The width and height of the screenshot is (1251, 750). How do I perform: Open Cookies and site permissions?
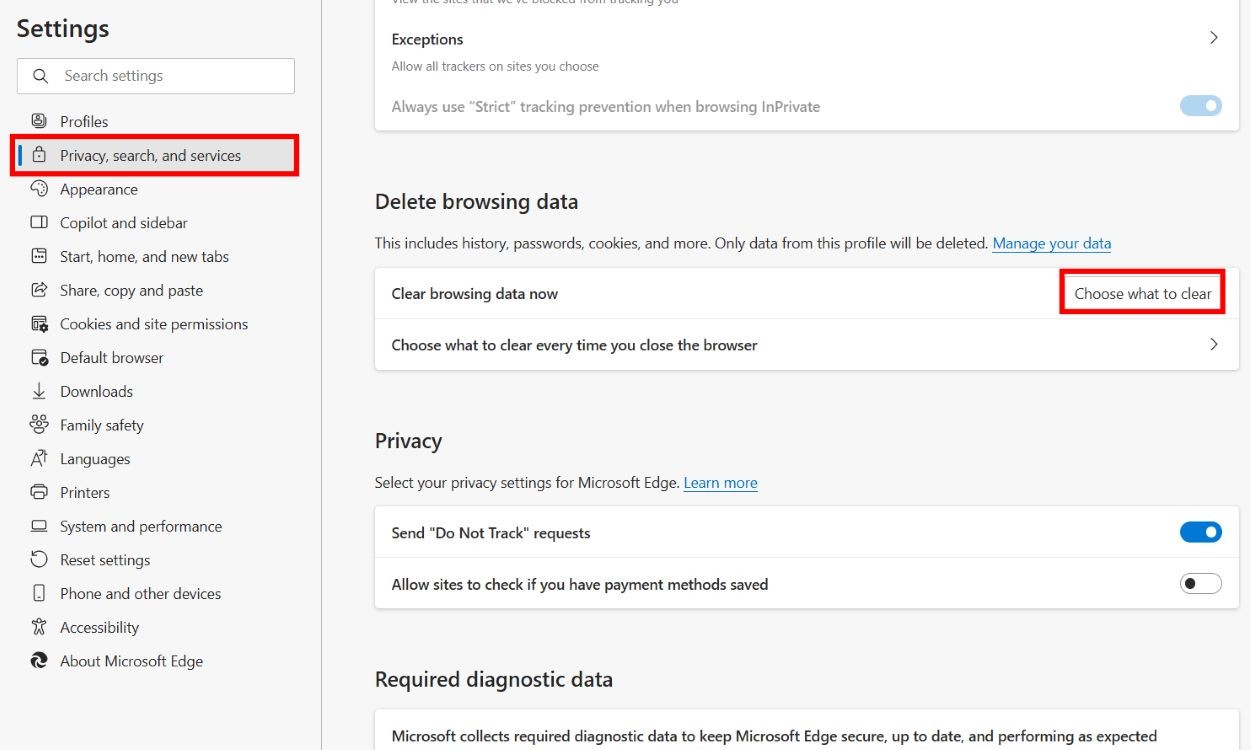(156, 324)
